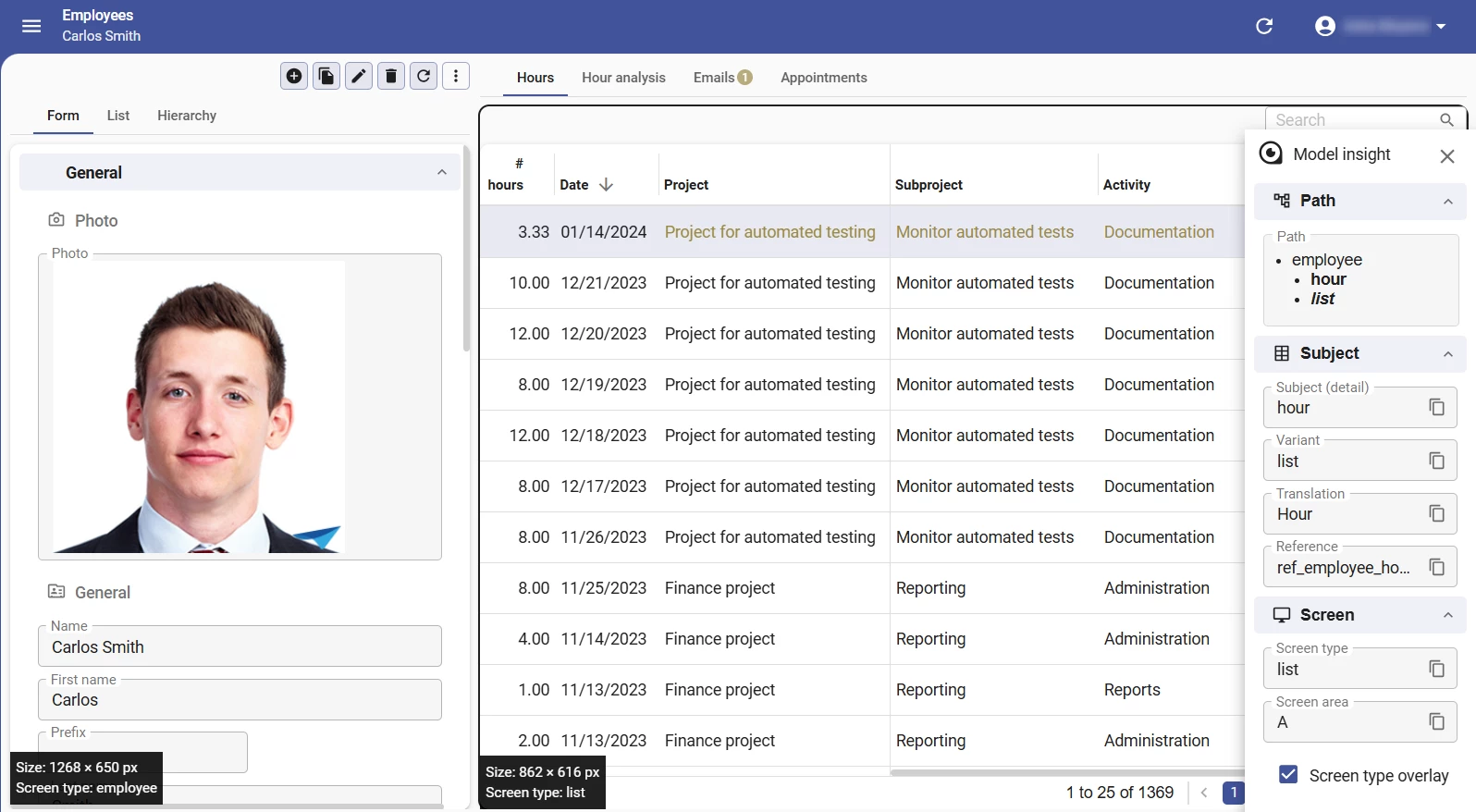Click the trash delete icon
Viewport: 1476px width, 812px height.
[391, 76]
